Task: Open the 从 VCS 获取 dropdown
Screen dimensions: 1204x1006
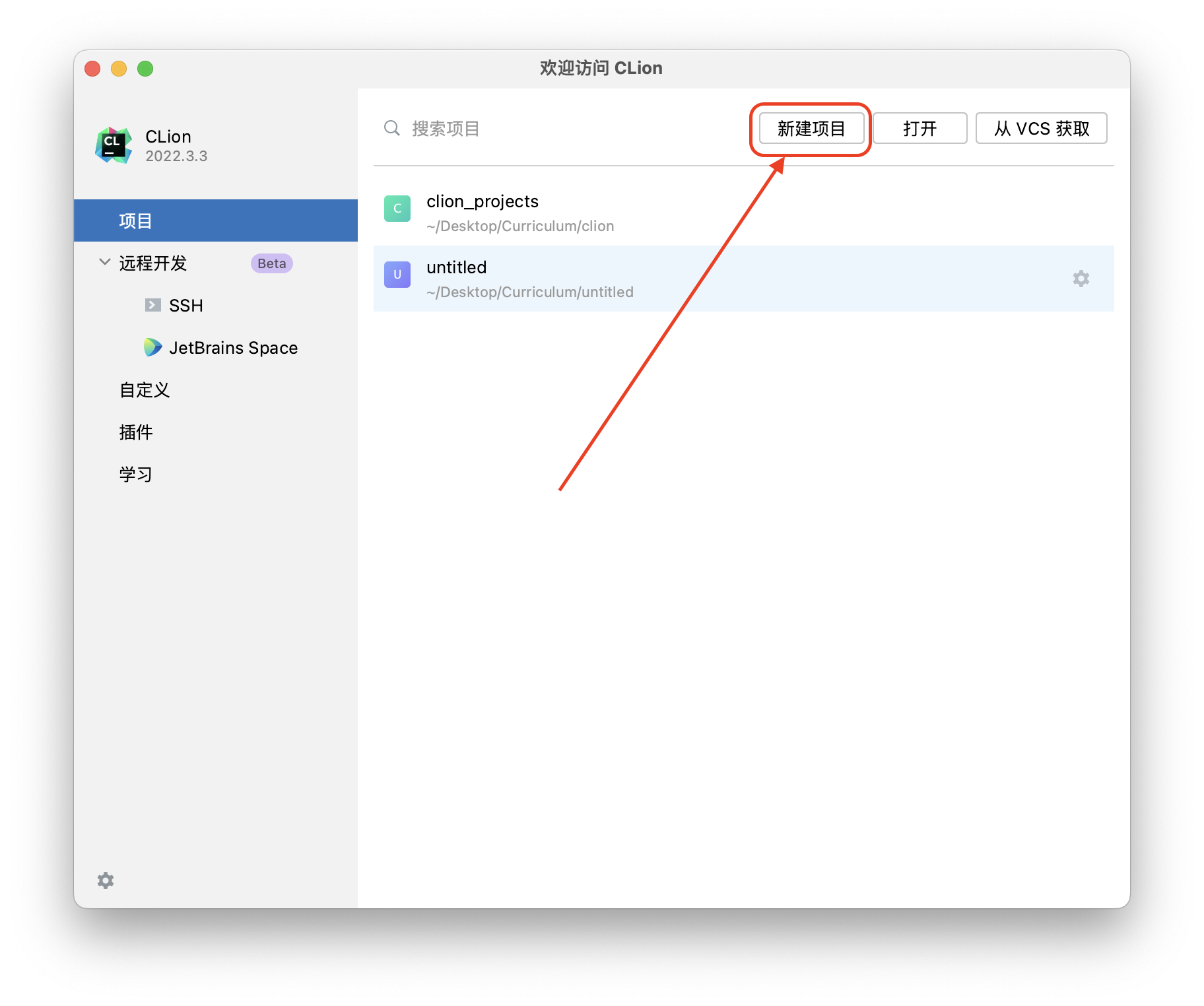Action: click(x=1041, y=128)
